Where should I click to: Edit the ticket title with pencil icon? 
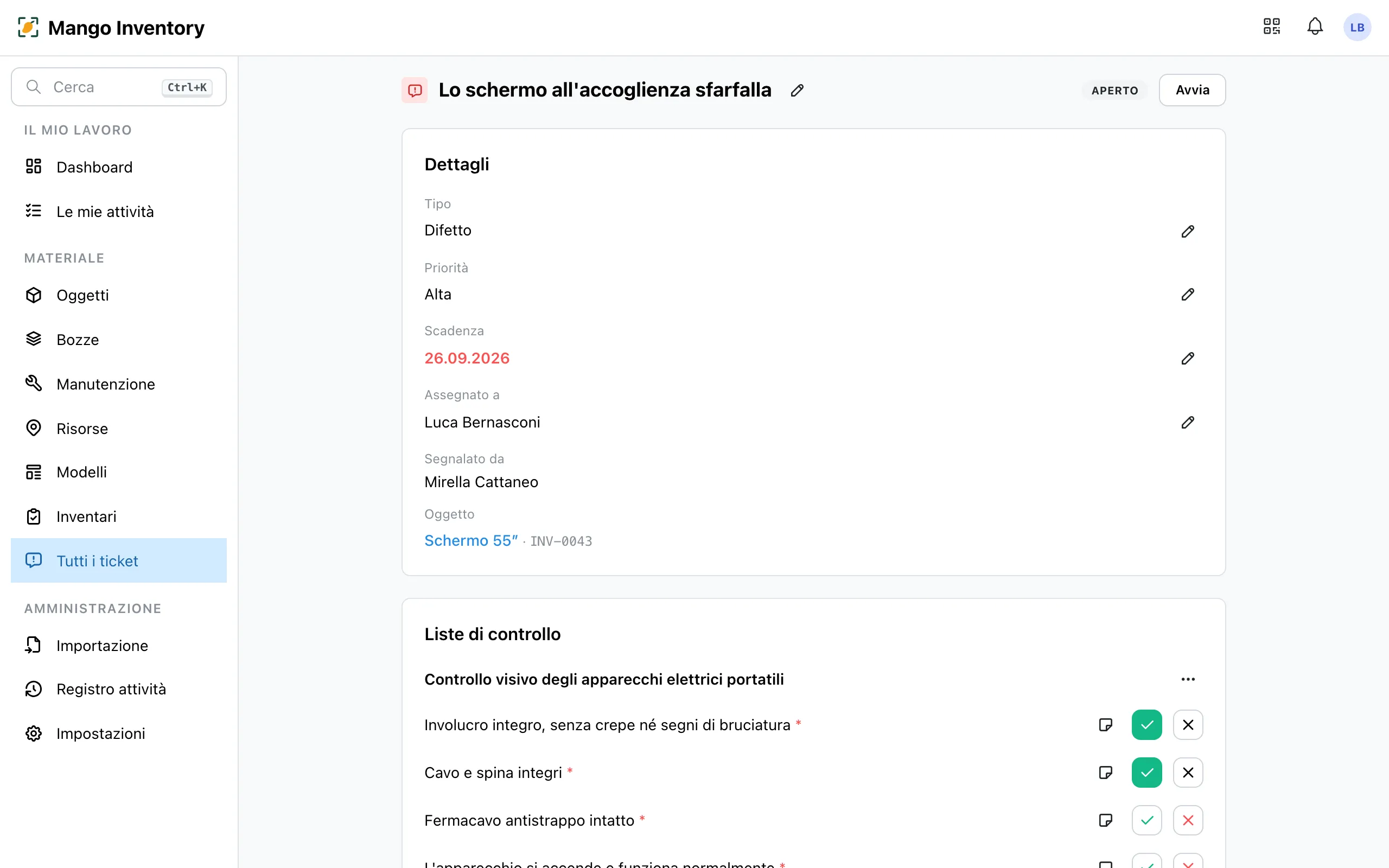click(x=797, y=90)
